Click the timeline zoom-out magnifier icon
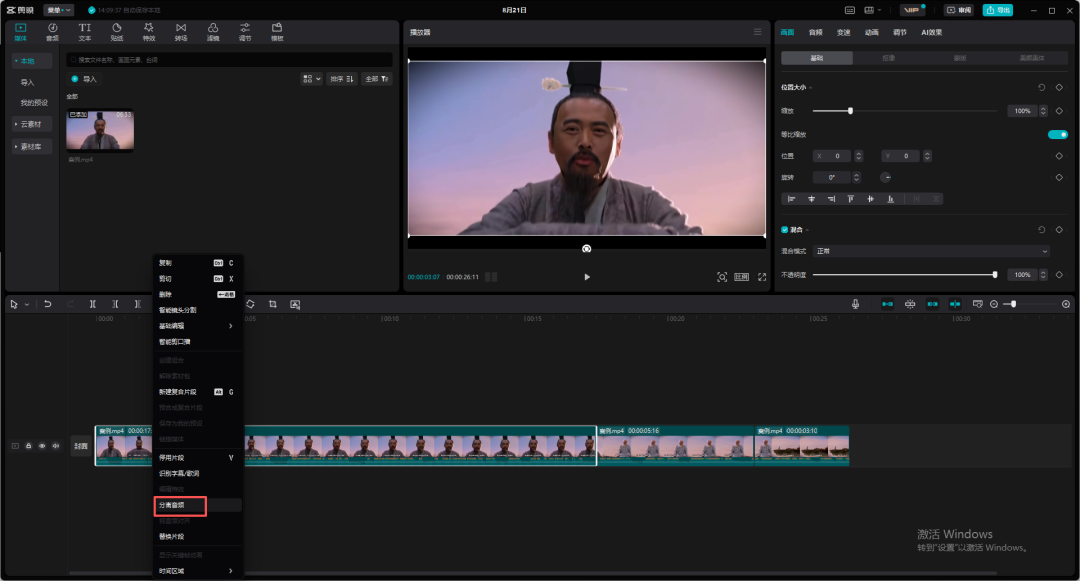1080x581 pixels. (x=994, y=304)
